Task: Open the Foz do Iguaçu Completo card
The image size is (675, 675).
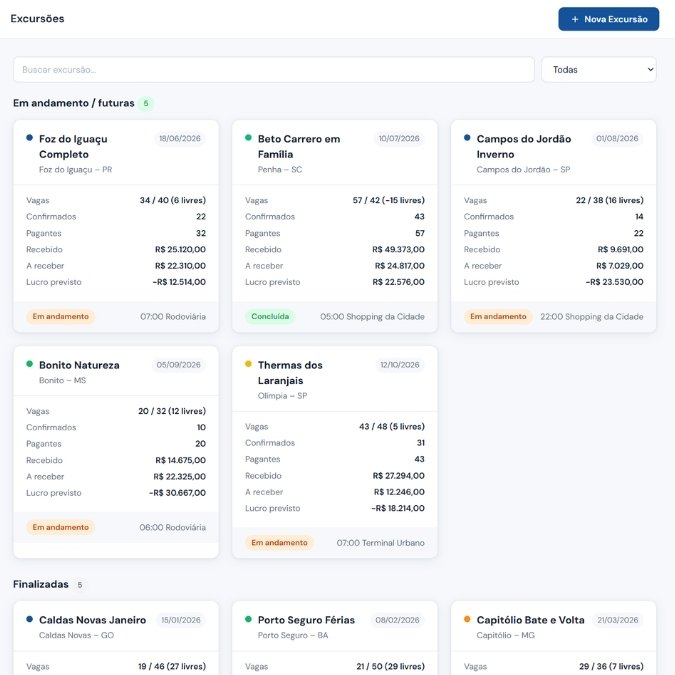Action: (x=116, y=226)
